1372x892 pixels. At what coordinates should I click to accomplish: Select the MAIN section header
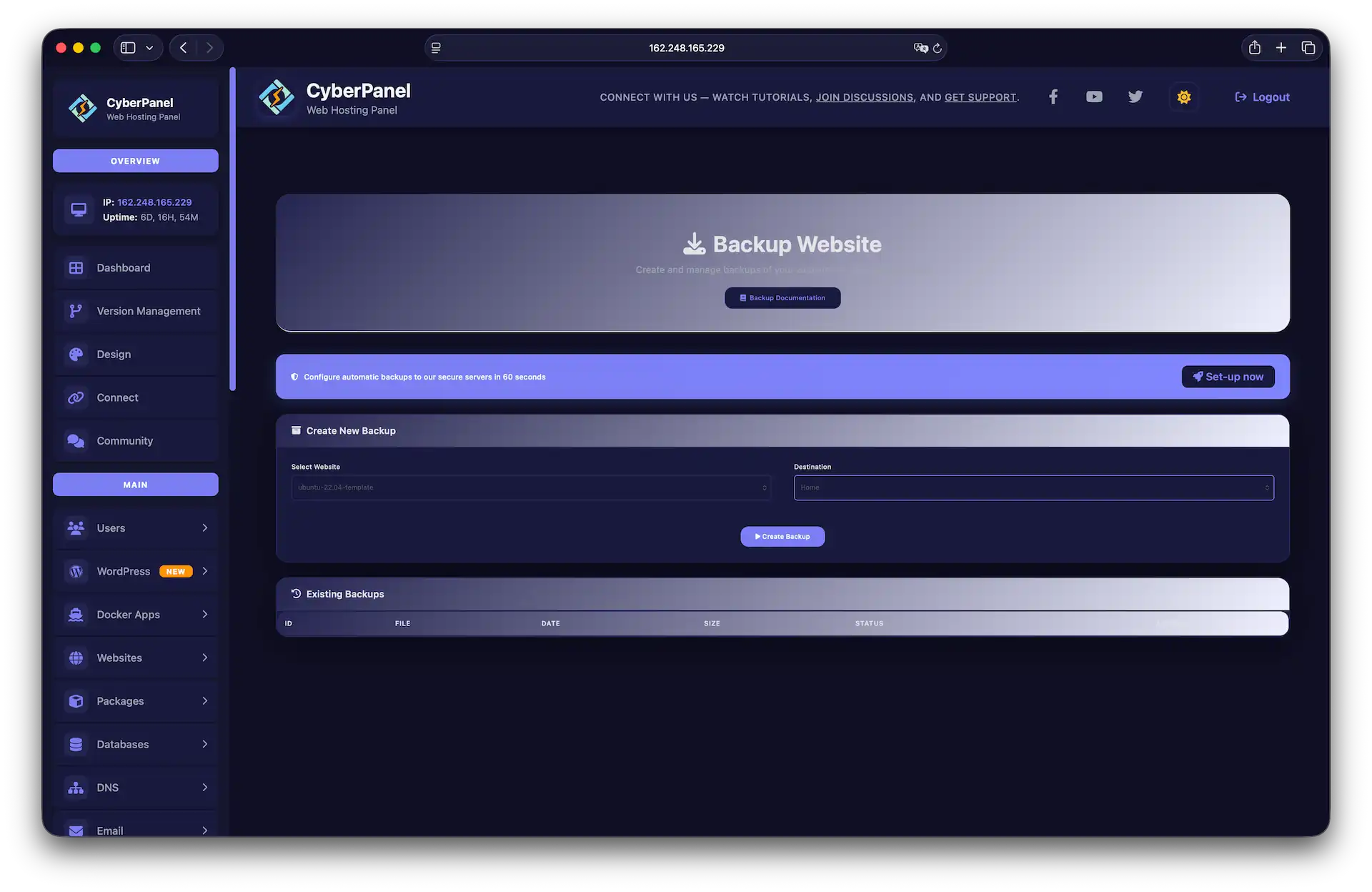(135, 484)
